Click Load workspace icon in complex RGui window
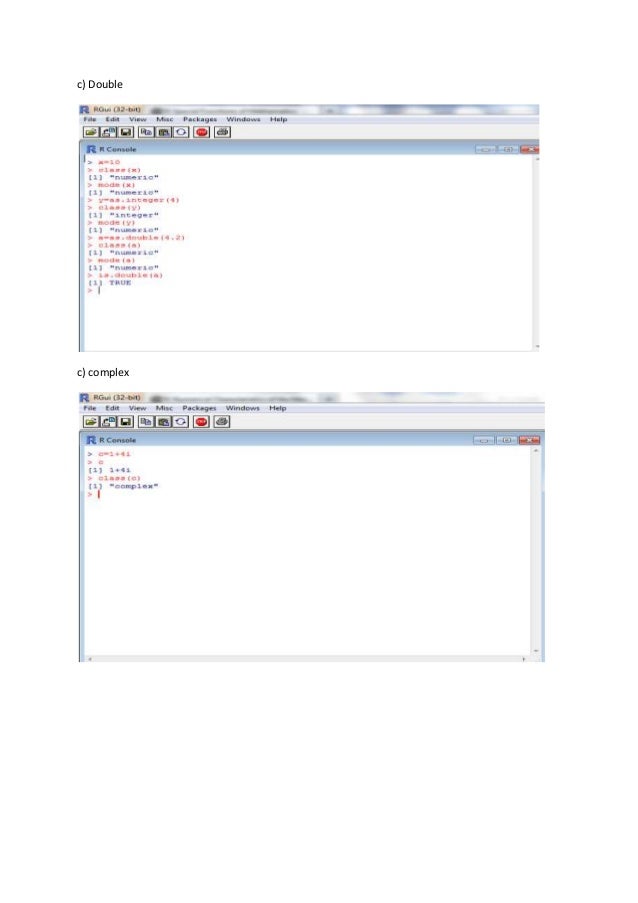The height and width of the screenshot is (903, 638). pyautogui.click(x=108, y=422)
